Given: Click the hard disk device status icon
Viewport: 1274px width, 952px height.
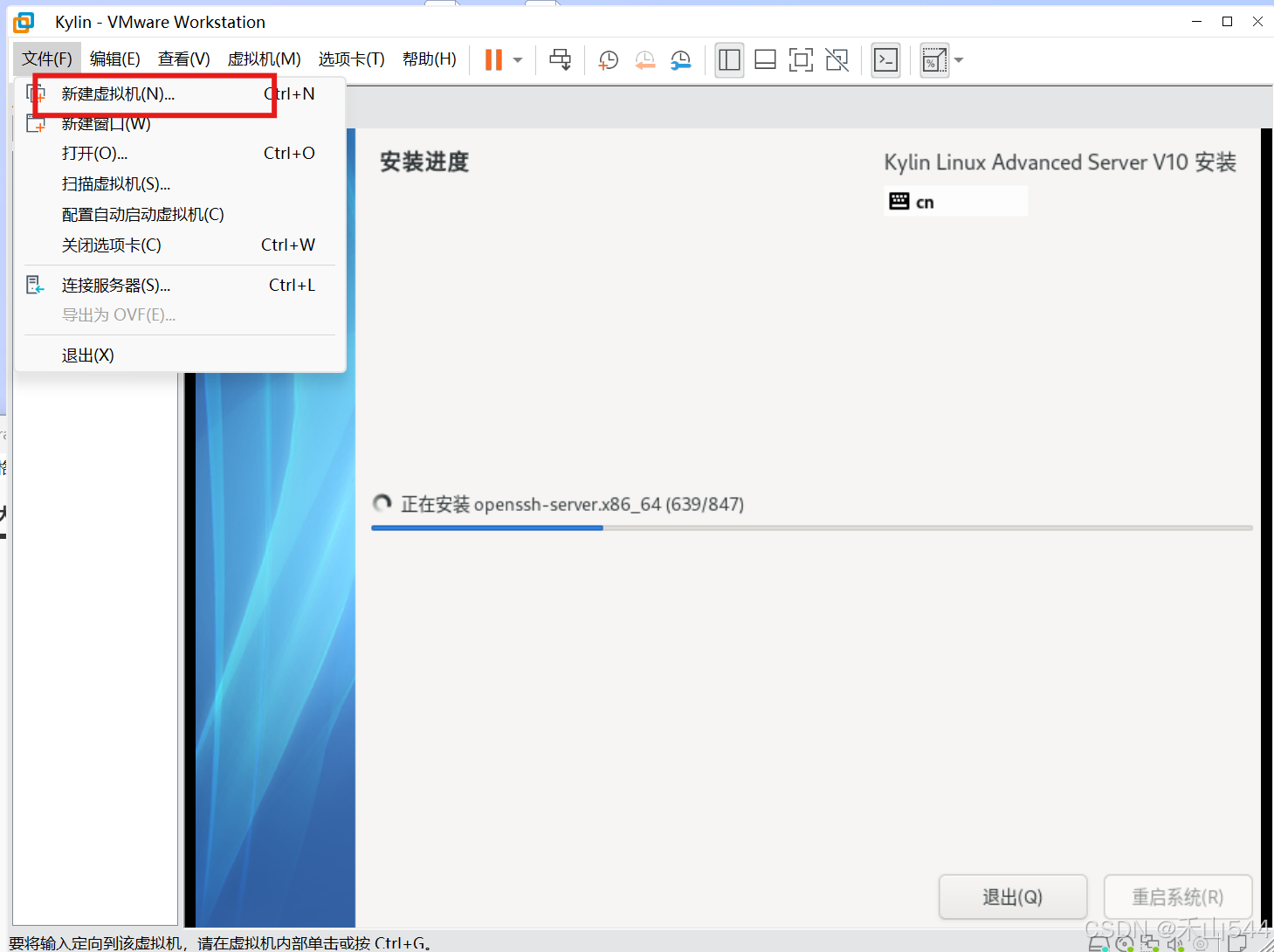Looking at the screenshot, I should pos(1099,943).
